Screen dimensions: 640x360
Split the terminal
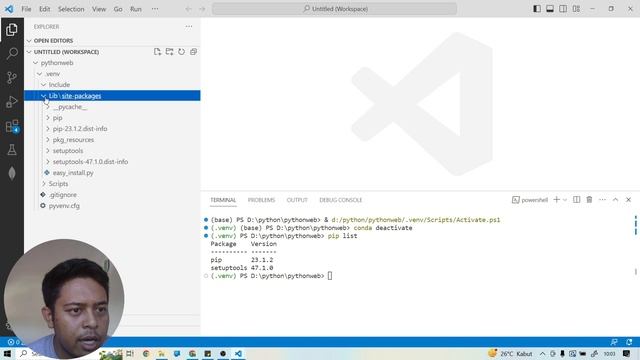click(576, 200)
